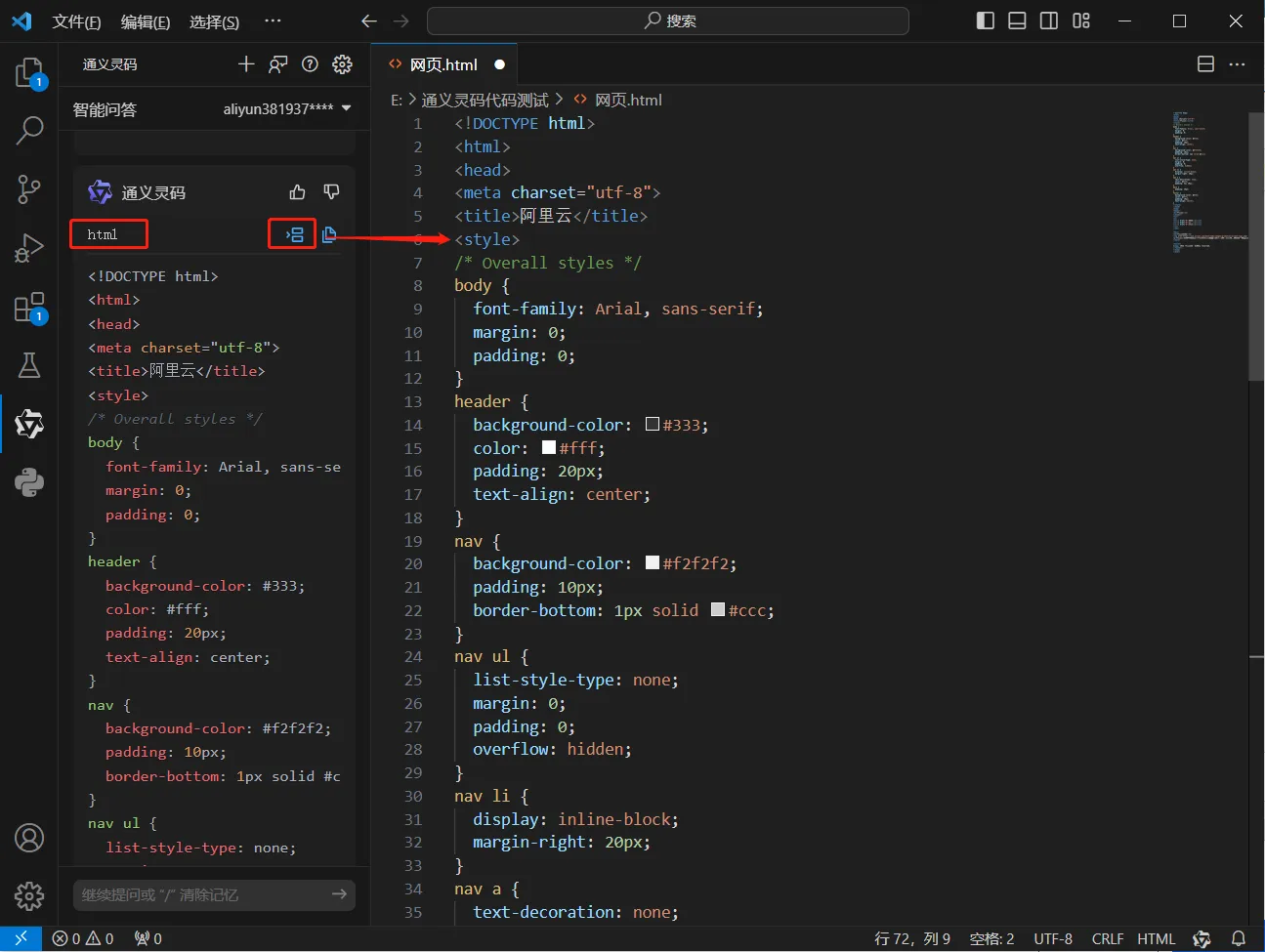Switch to 网页.html editor tab

click(443, 64)
